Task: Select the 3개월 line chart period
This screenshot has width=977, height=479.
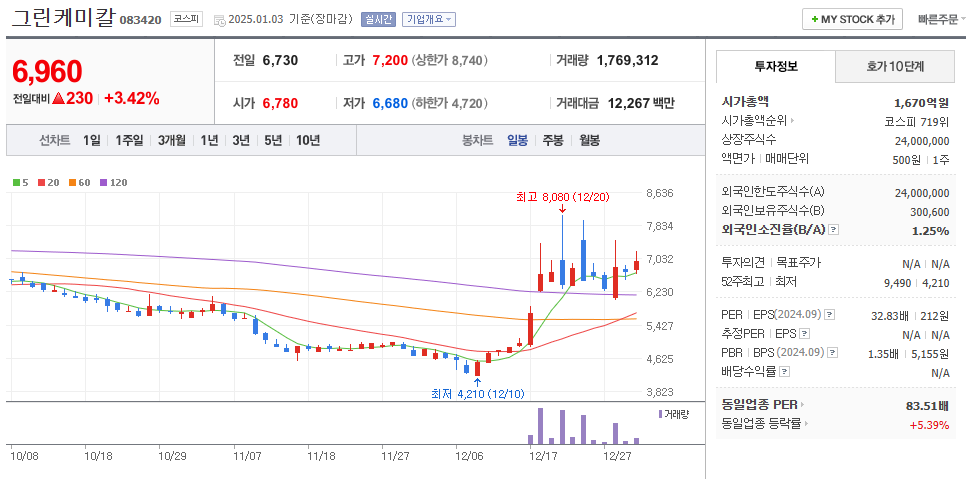Action: 171,140
